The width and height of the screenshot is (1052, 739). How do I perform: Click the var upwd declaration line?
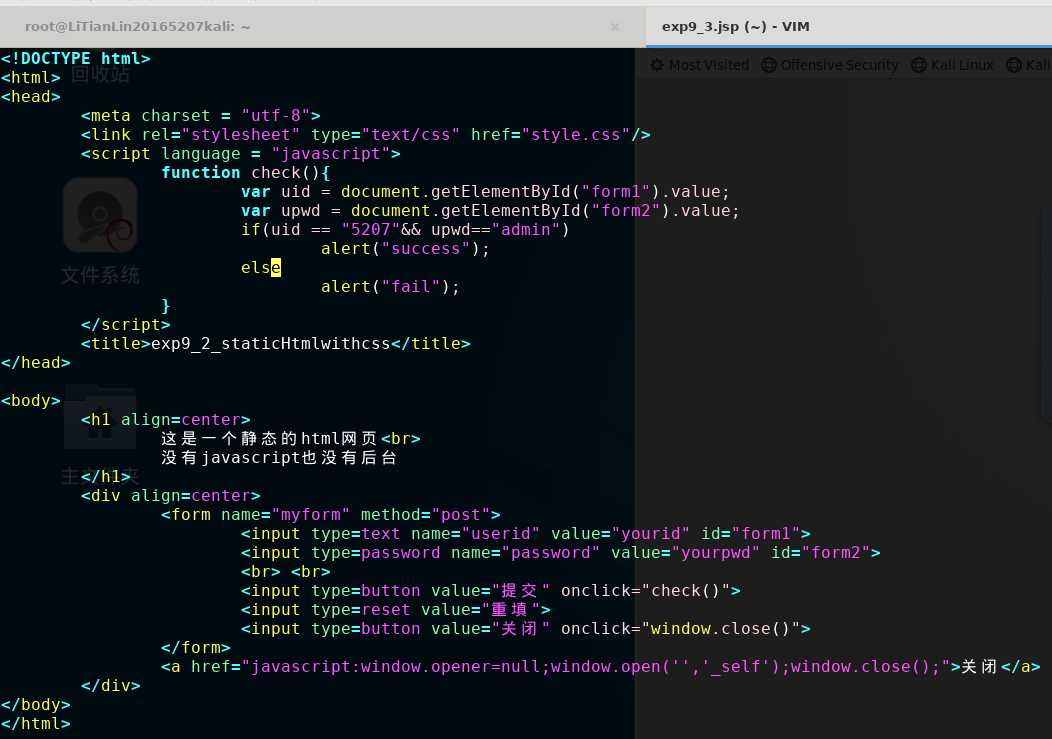tap(490, 211)
